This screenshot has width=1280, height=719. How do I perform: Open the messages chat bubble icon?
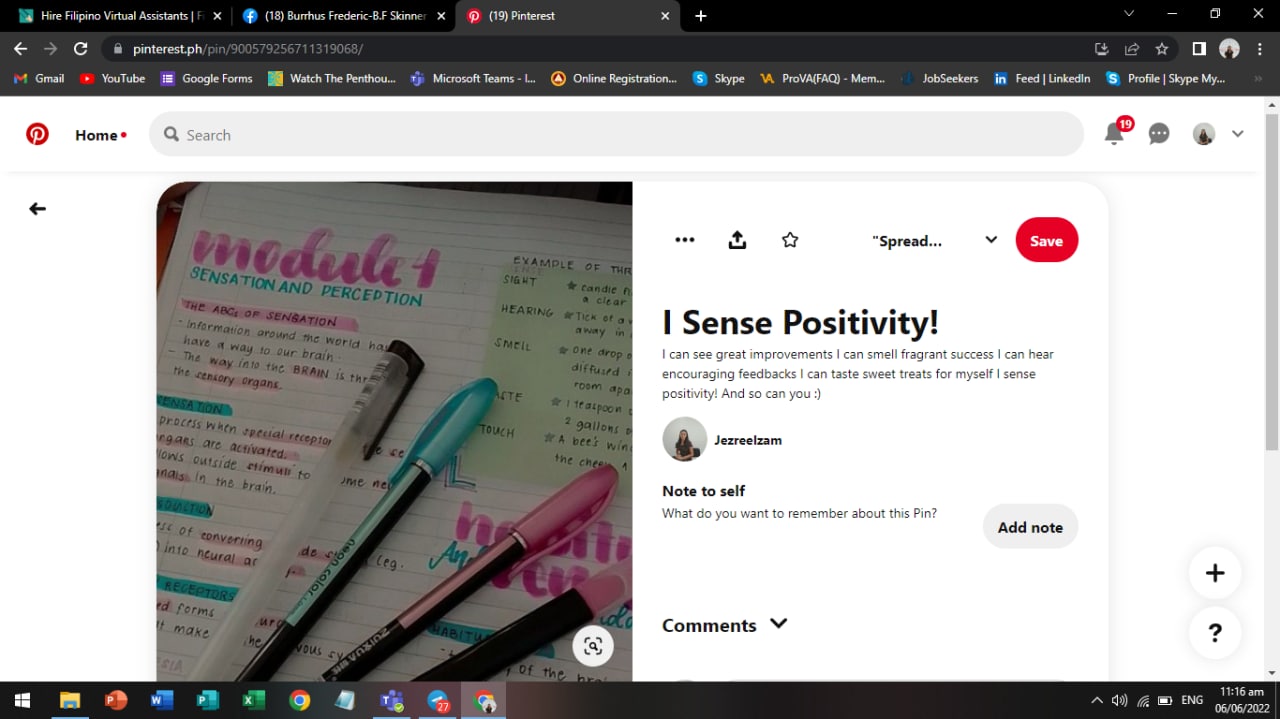pos(1159,134)
